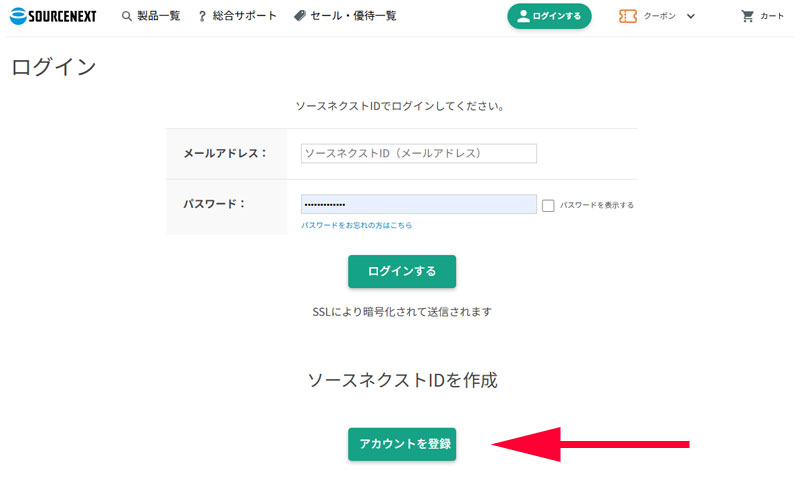800x500 pixels.
Task: Click the magnifier icon beside 製品一覧
Action: point(126,16)
